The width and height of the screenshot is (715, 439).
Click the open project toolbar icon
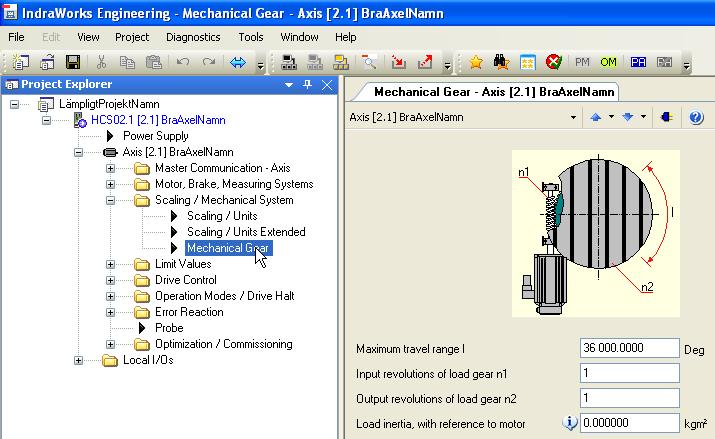[47, 62]
